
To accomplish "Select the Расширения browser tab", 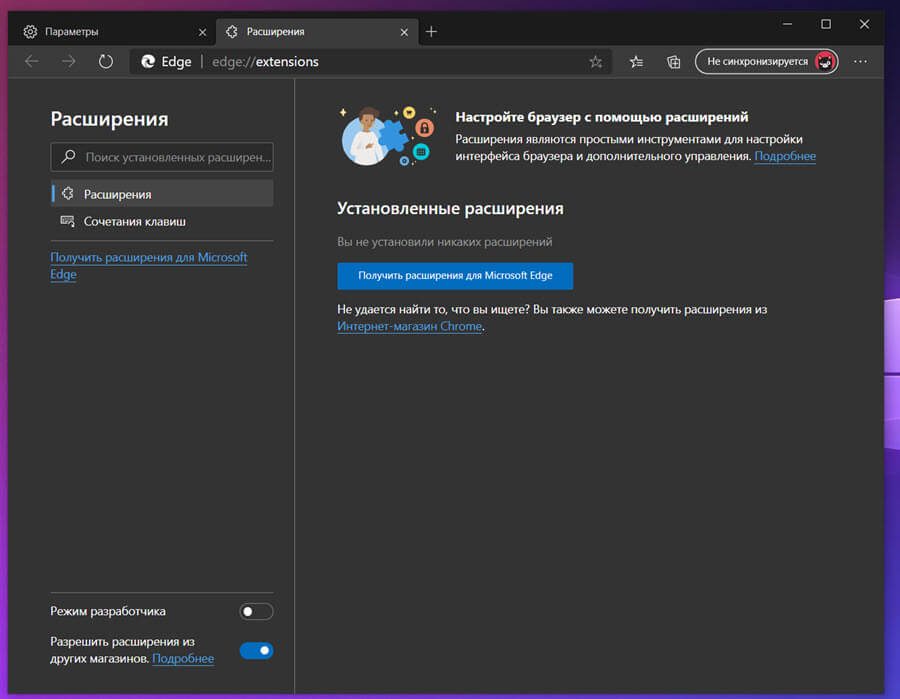I will click(x=317, y=32).
